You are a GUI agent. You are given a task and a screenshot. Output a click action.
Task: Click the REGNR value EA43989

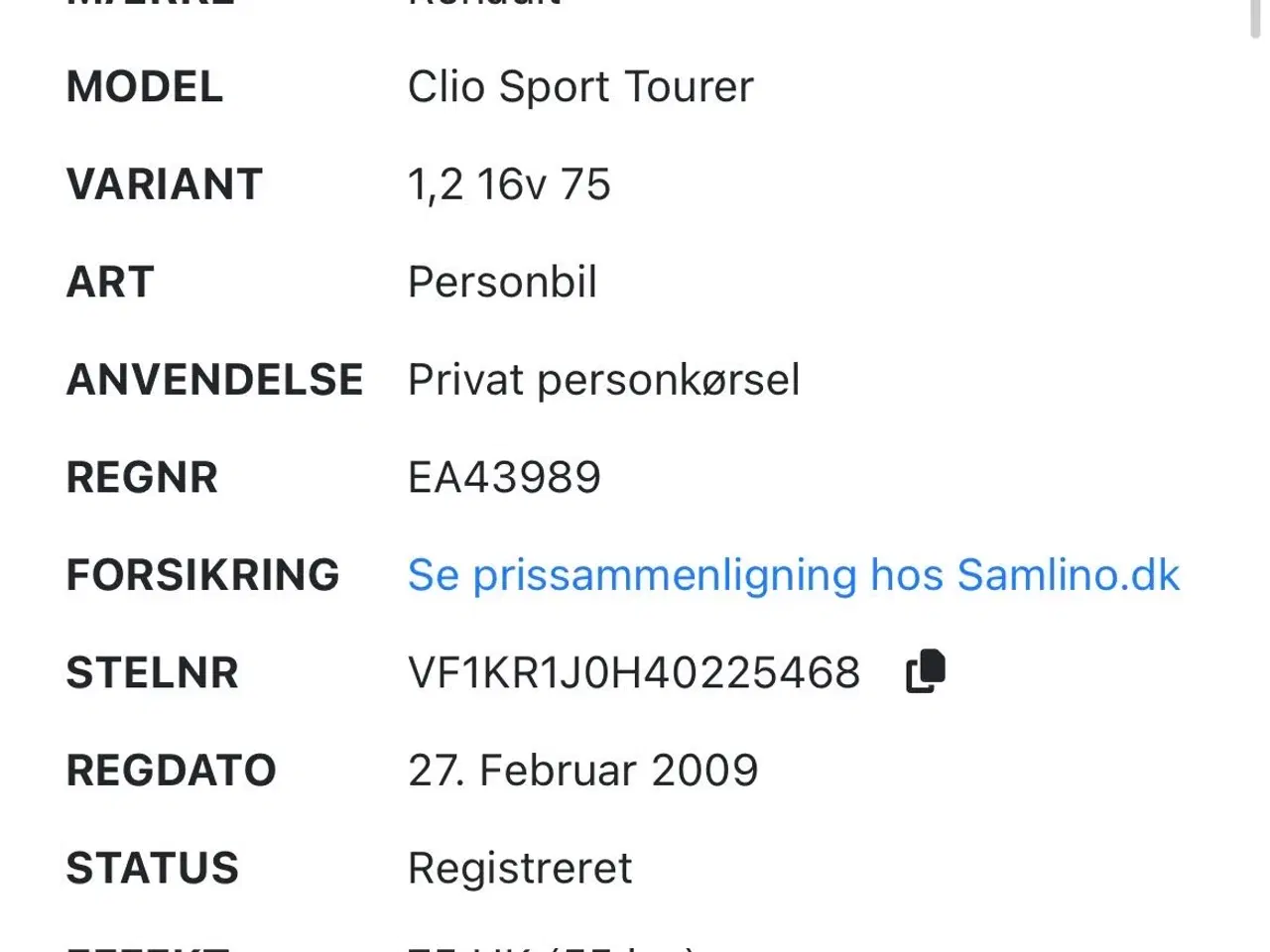pyautogui.click(x=505, y=477)
